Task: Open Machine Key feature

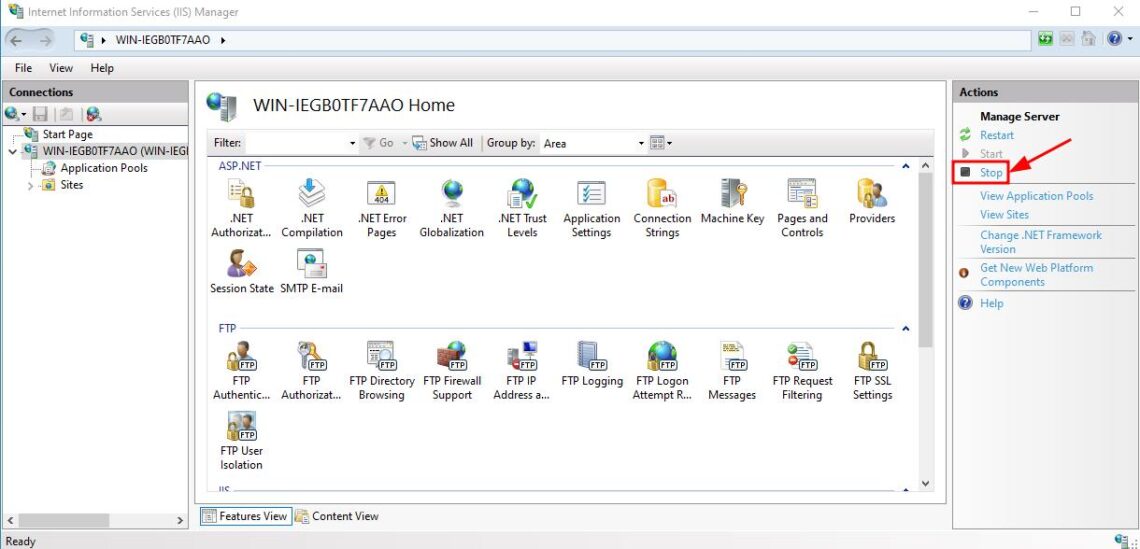Action: (732, 202)
